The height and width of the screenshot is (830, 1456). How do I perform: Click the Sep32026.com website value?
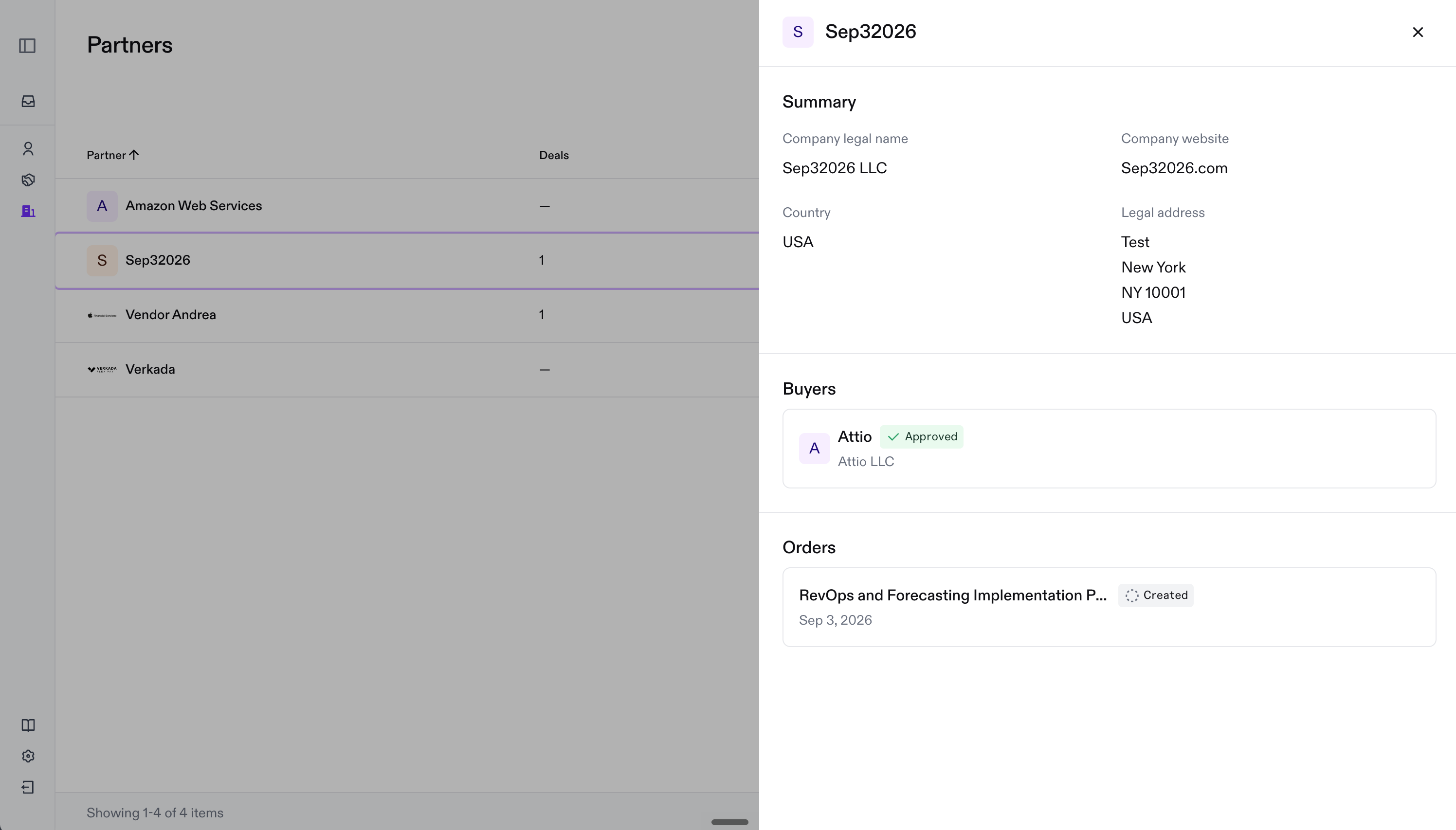1174,168
